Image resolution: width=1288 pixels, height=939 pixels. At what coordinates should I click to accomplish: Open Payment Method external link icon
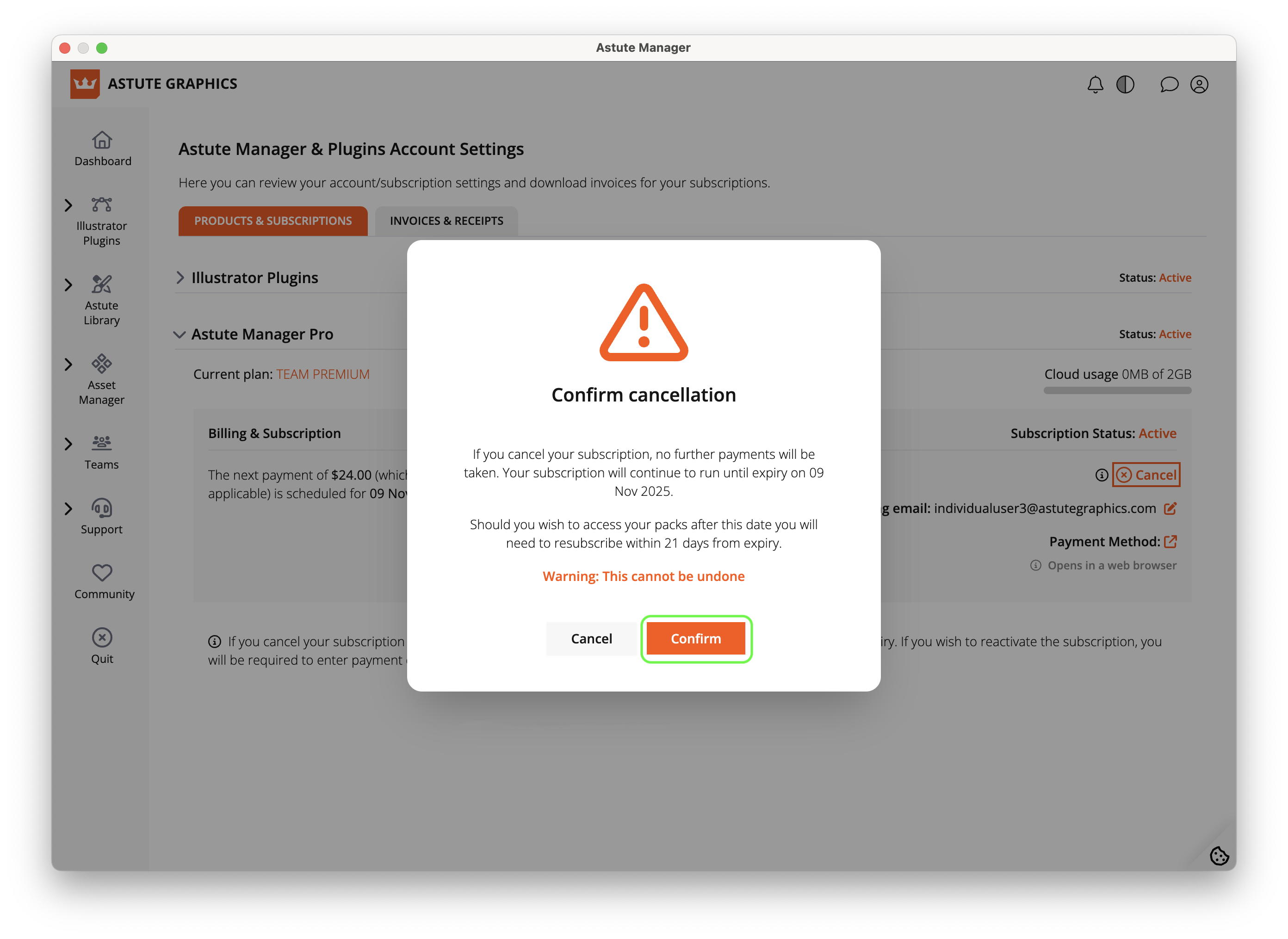click(x=1170, y=542)
